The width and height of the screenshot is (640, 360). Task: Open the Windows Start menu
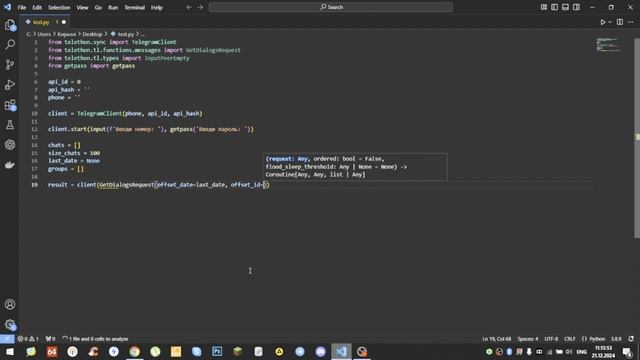10,351
